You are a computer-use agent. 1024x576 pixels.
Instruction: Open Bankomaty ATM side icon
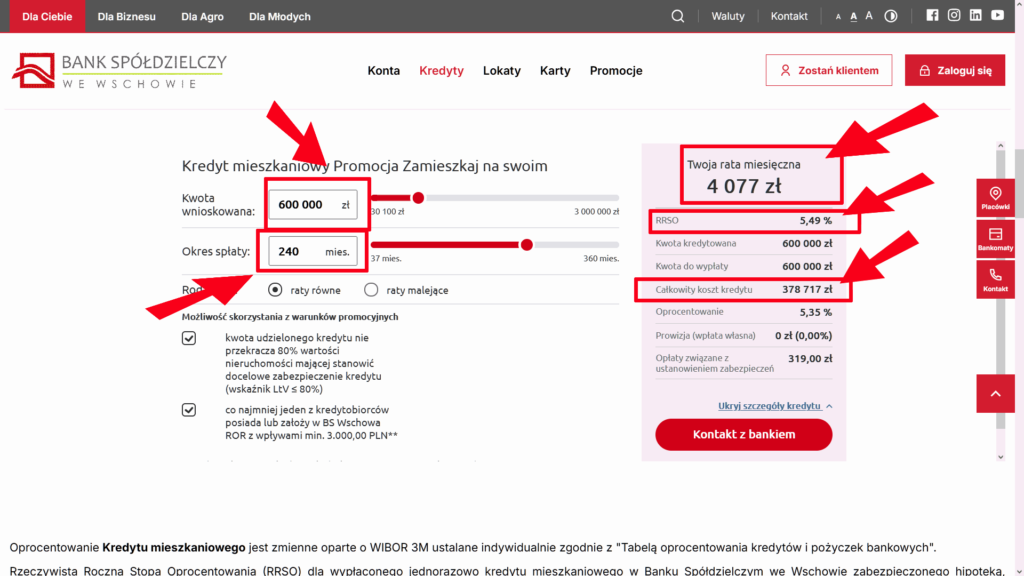(x=995, y=239)
